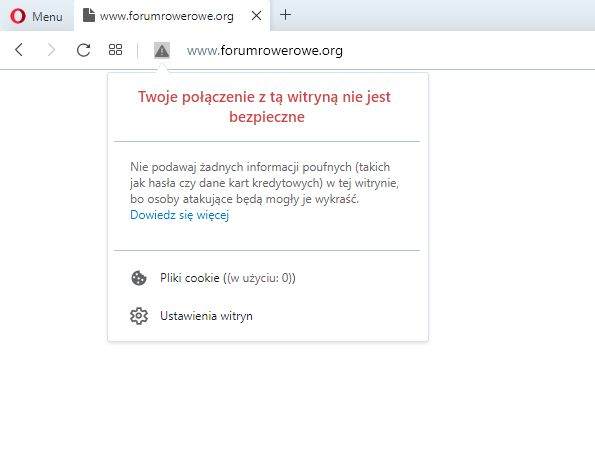Viewport: 595px width, 453px height.
Task: Click the warning description paragraph text
Action: 264,183
